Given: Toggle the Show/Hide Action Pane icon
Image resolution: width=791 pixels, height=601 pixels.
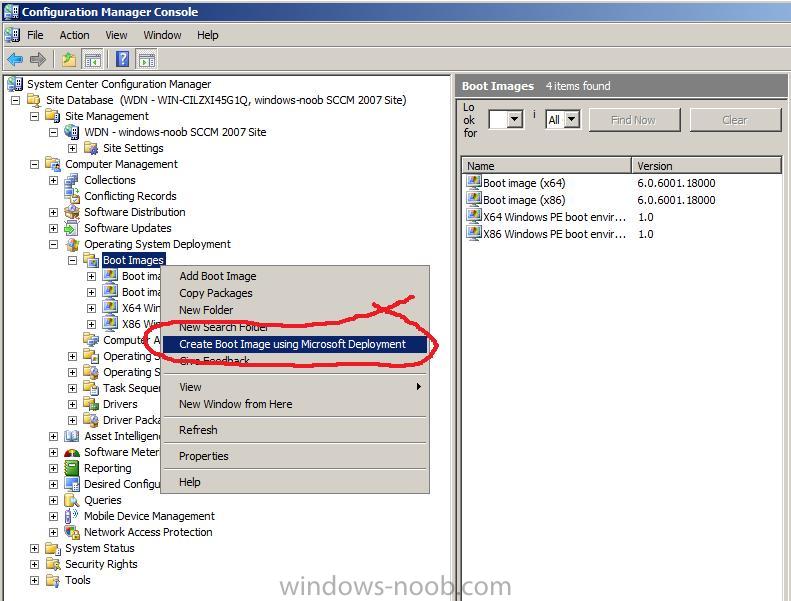Looking at the screenshot, I should pyautogui.click(x=147, y=60).
